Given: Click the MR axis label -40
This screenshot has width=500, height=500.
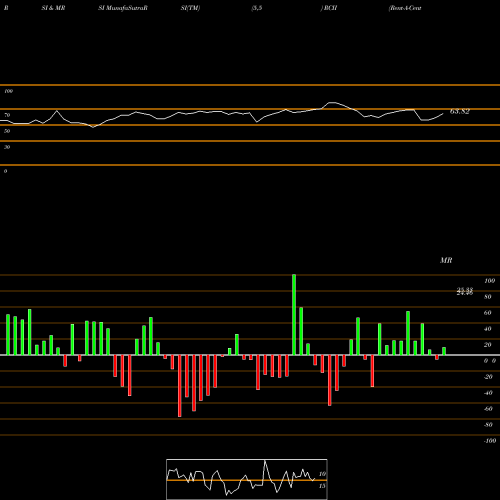Looking at the screenshot, I should [488, 393].
